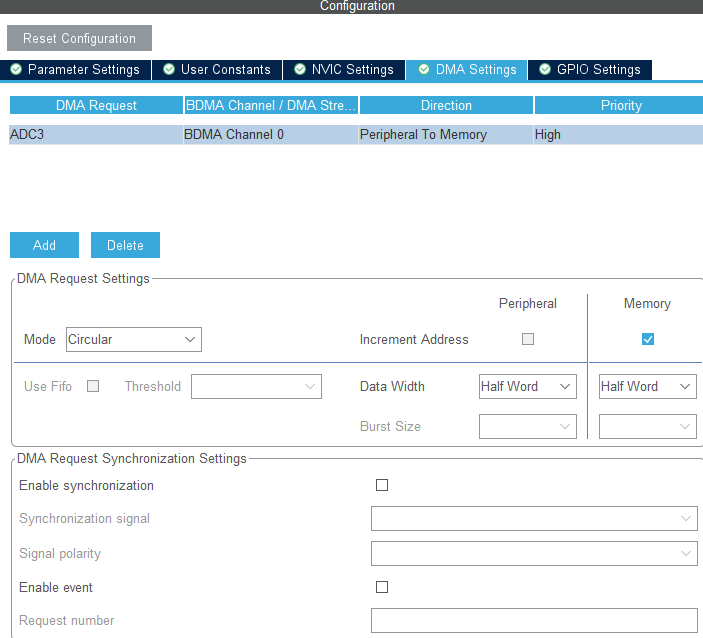Click the green check icon on GPIO Settings
Screen dimensions: 703x638
tap(545, 69)
